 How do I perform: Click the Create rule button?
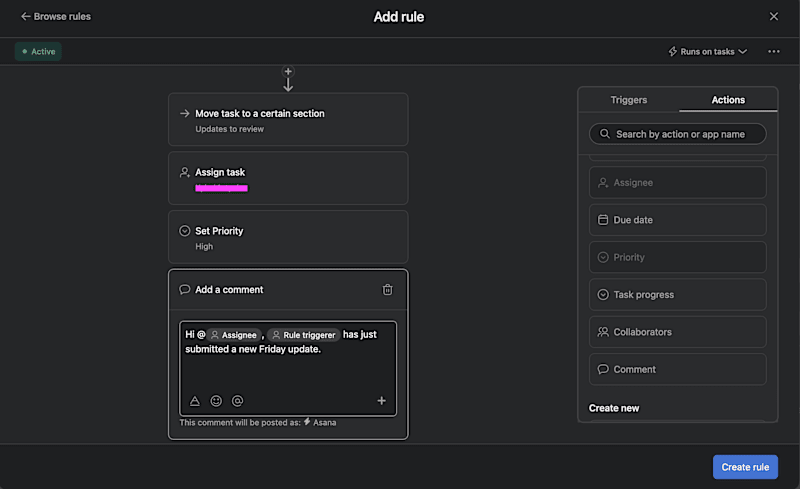coord(745,467)
